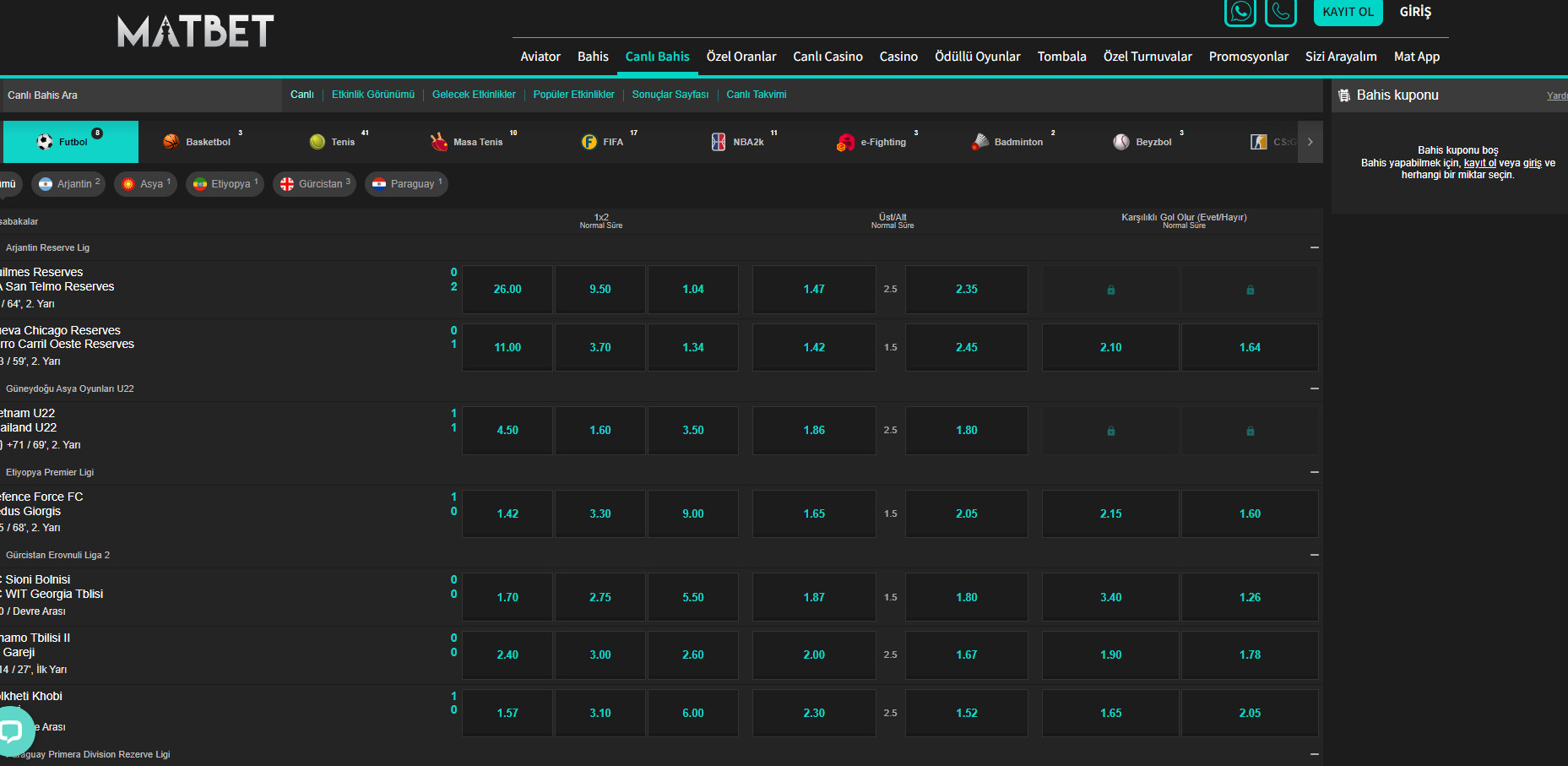The image size is (1568, 766).
Task: Open the Canlı Bahis tab
Action: point(657,57)
